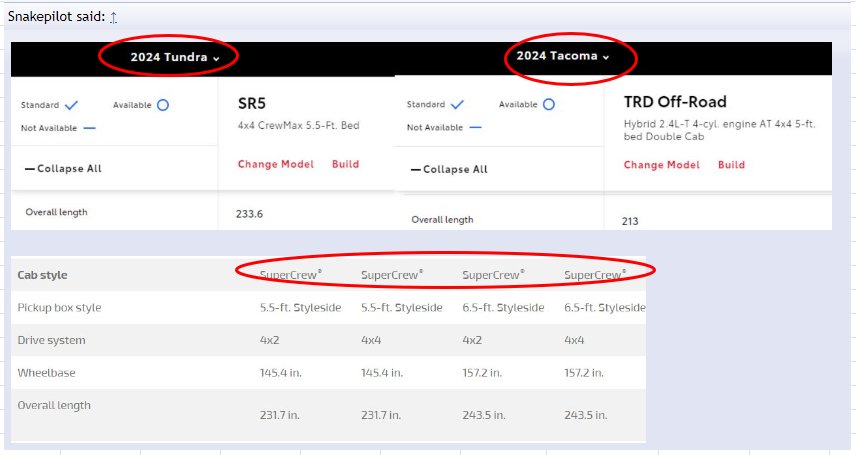Click the arrow link after 'Snakepilot said:'
This screenshot has height=455, width=856.
113,17
